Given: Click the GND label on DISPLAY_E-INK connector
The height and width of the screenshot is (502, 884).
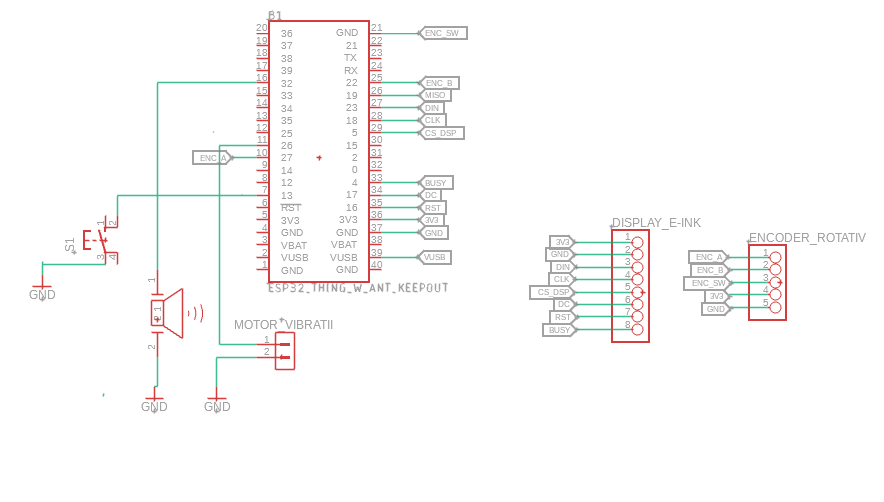Looking at the screenshot, I should [x=560, y=254].
